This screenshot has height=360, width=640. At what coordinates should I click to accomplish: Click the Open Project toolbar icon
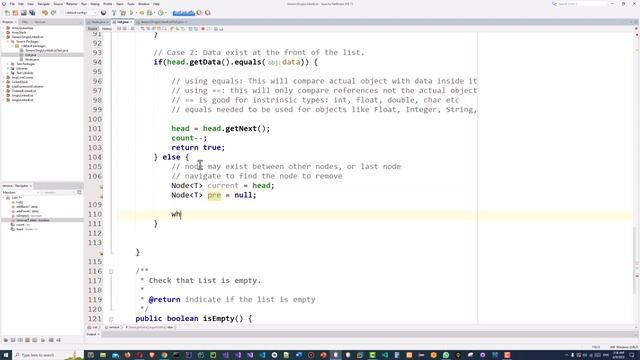24,13
